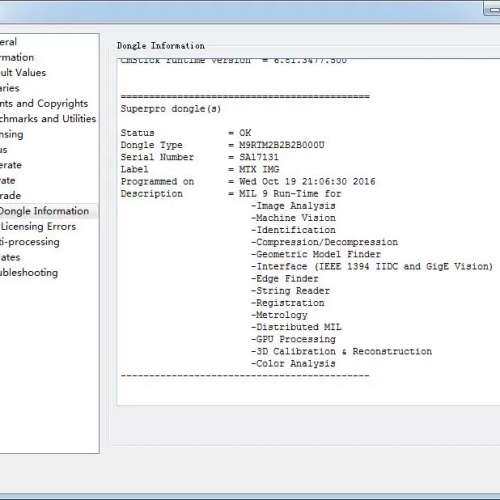The height and width of the screenshot is (500, 500).
Task: Click the '-Machine Vision' line
Action: (293, 218)
